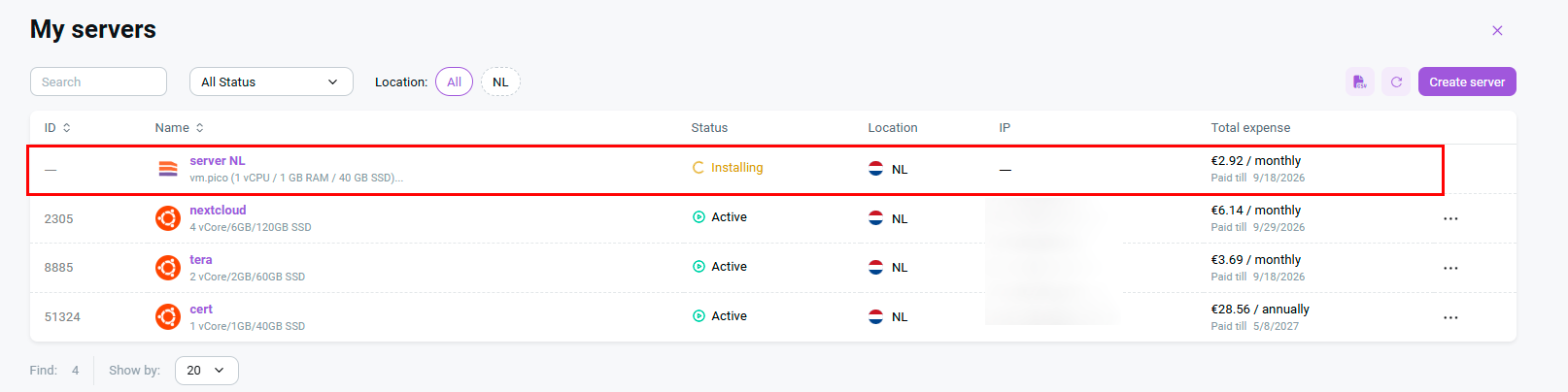Viewport: 1568px width, 392px height.
Task: Create a new server
Action: pos(1467,82)
